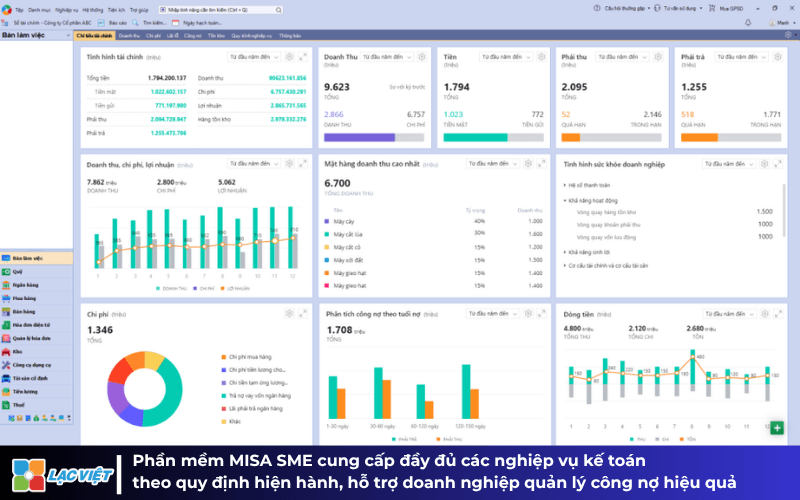
Task: Click the Phải thu orange progress bar
Action: (570, 137)
